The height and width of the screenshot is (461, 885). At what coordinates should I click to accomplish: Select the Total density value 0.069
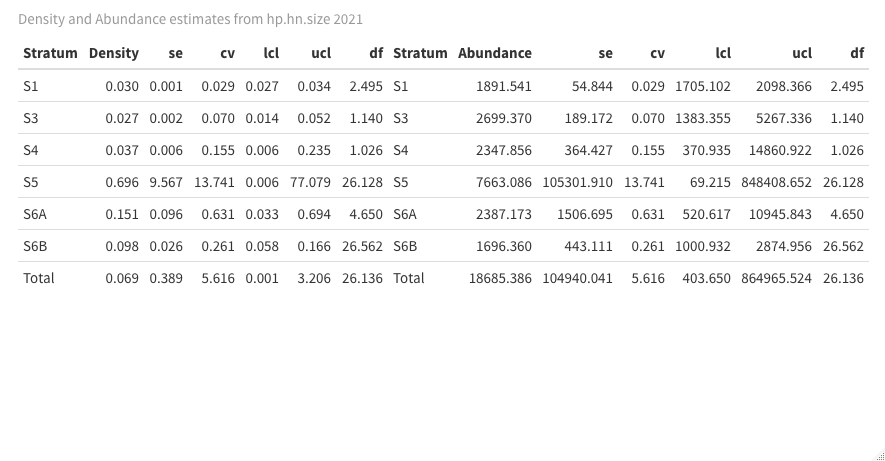point(122,278)
